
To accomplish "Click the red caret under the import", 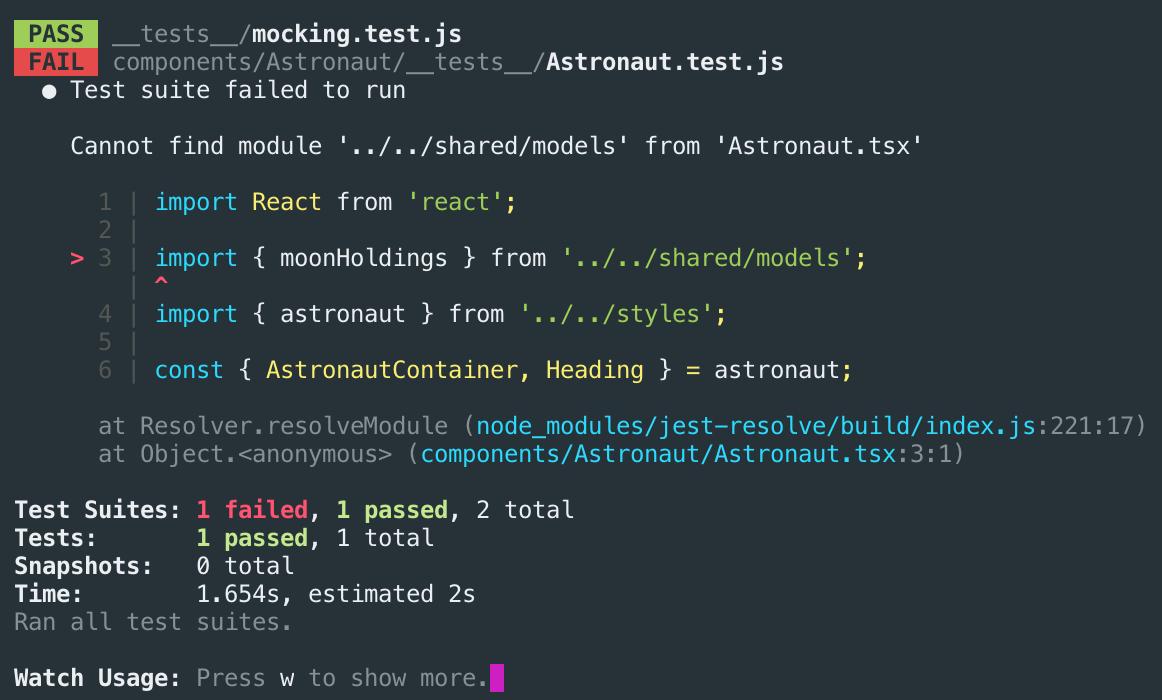I will [161, 284].
